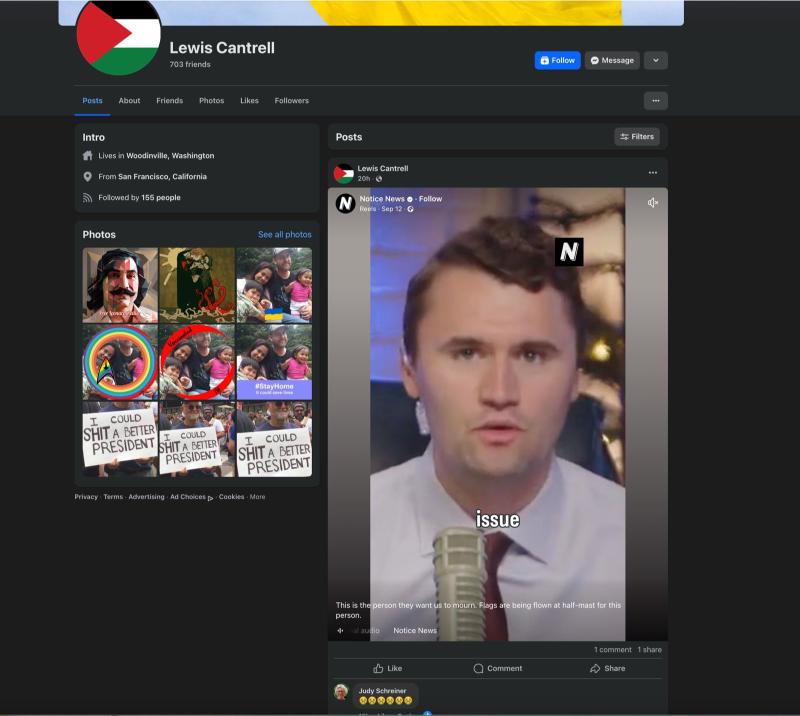Open the Comment action on the post
Viewport: 800px width, 716px height.
pos(498,668)
